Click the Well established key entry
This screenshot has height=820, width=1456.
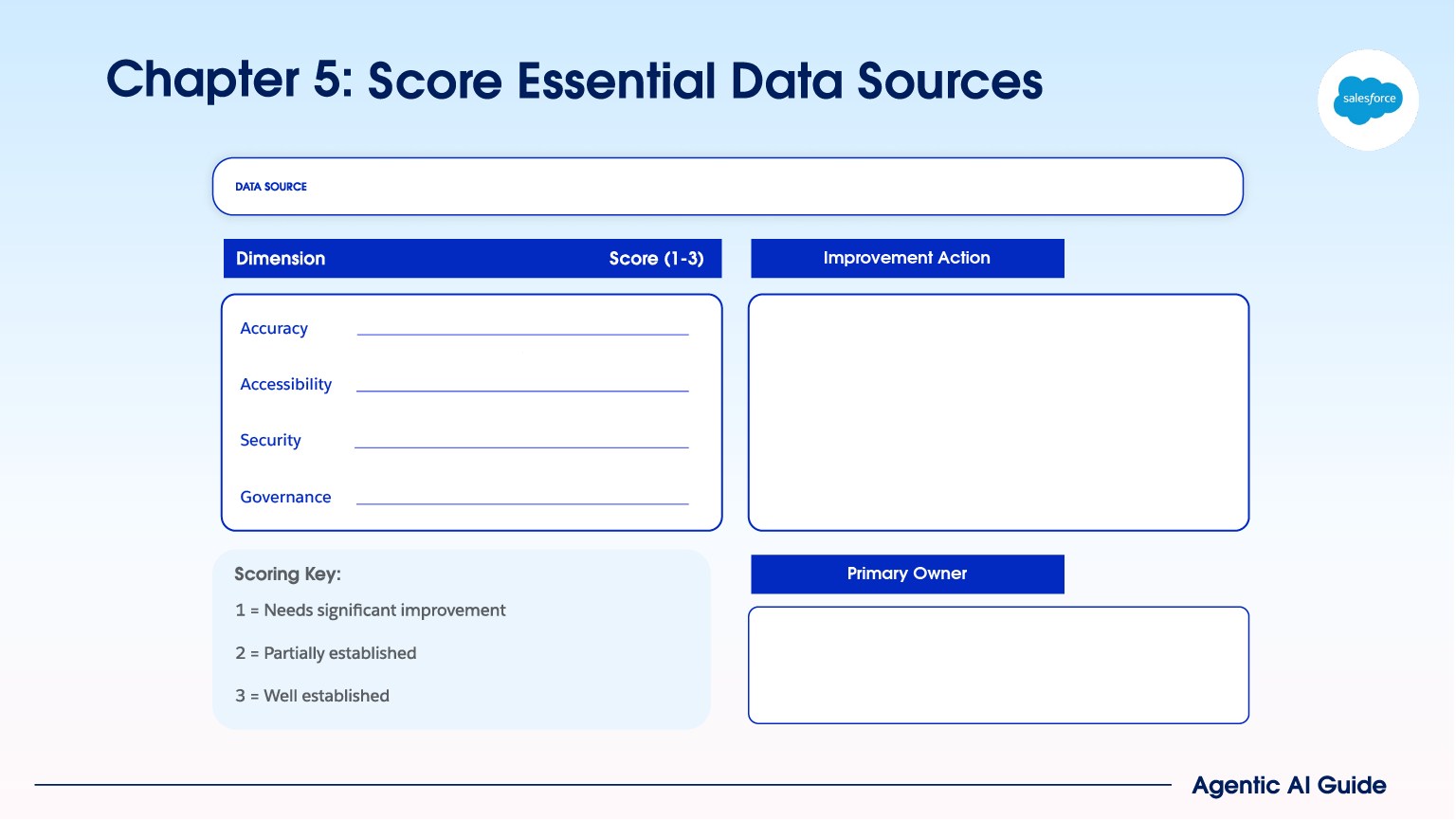[313, 696]
